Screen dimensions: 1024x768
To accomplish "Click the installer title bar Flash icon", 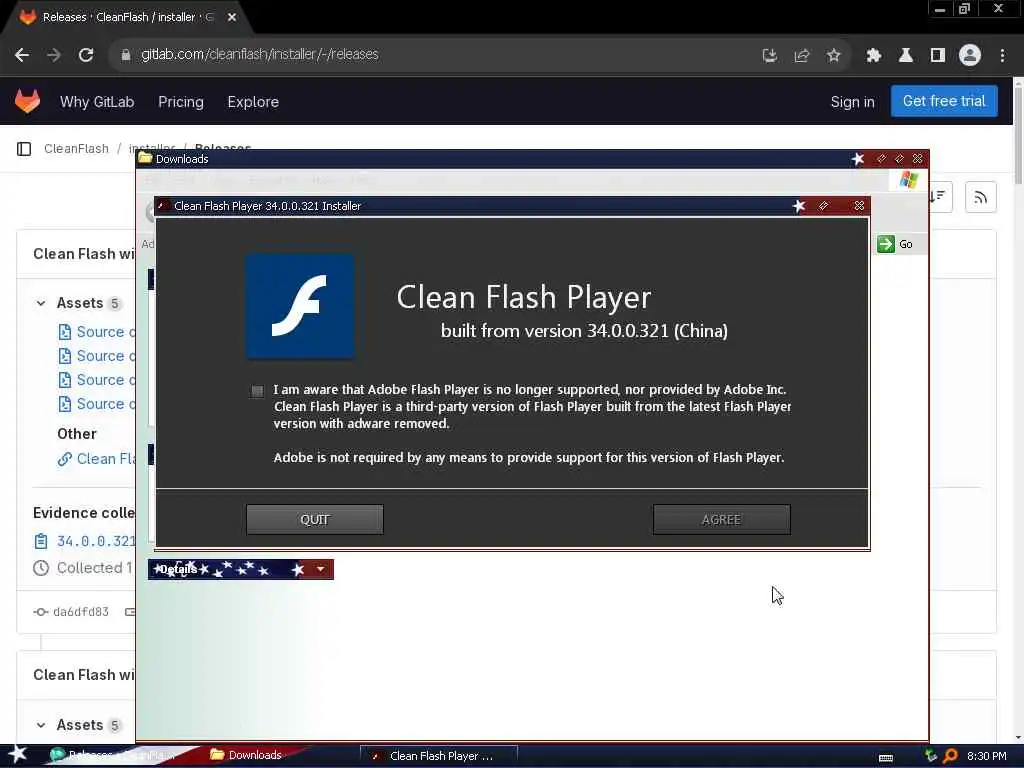I will coord(163,206).
